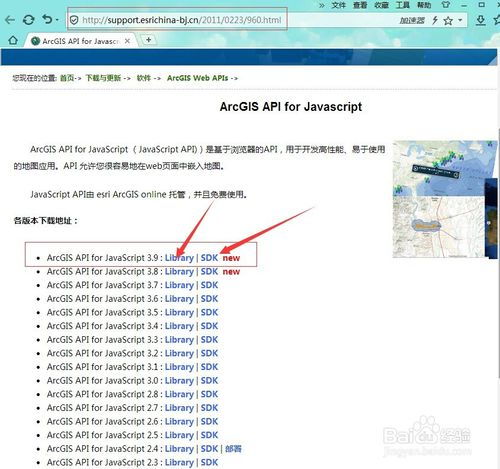The height and width of the screenshot is (469, 500).
Task: Open downloads with the download arrow icon
Action: (480, 20)
